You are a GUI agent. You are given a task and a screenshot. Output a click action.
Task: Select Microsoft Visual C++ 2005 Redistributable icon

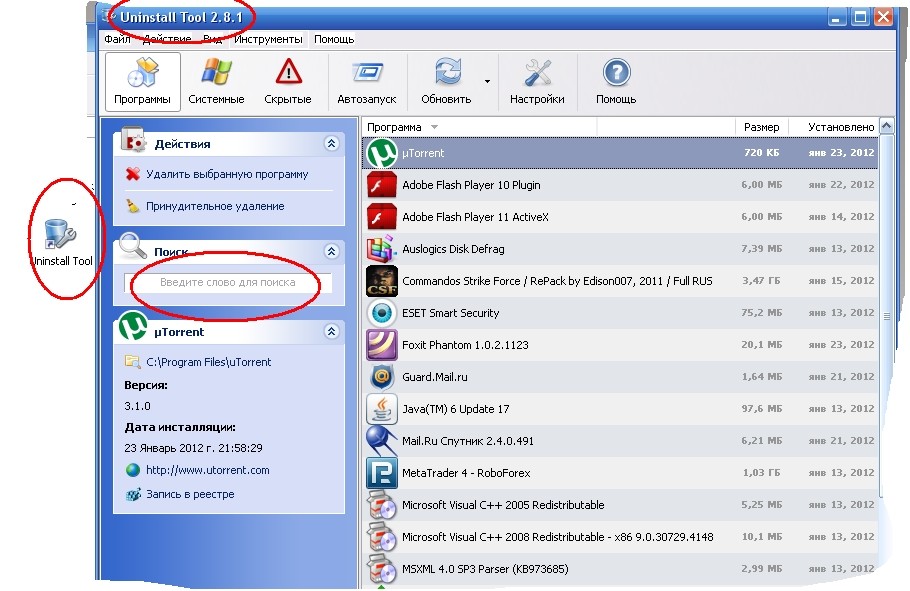[382, 504]
